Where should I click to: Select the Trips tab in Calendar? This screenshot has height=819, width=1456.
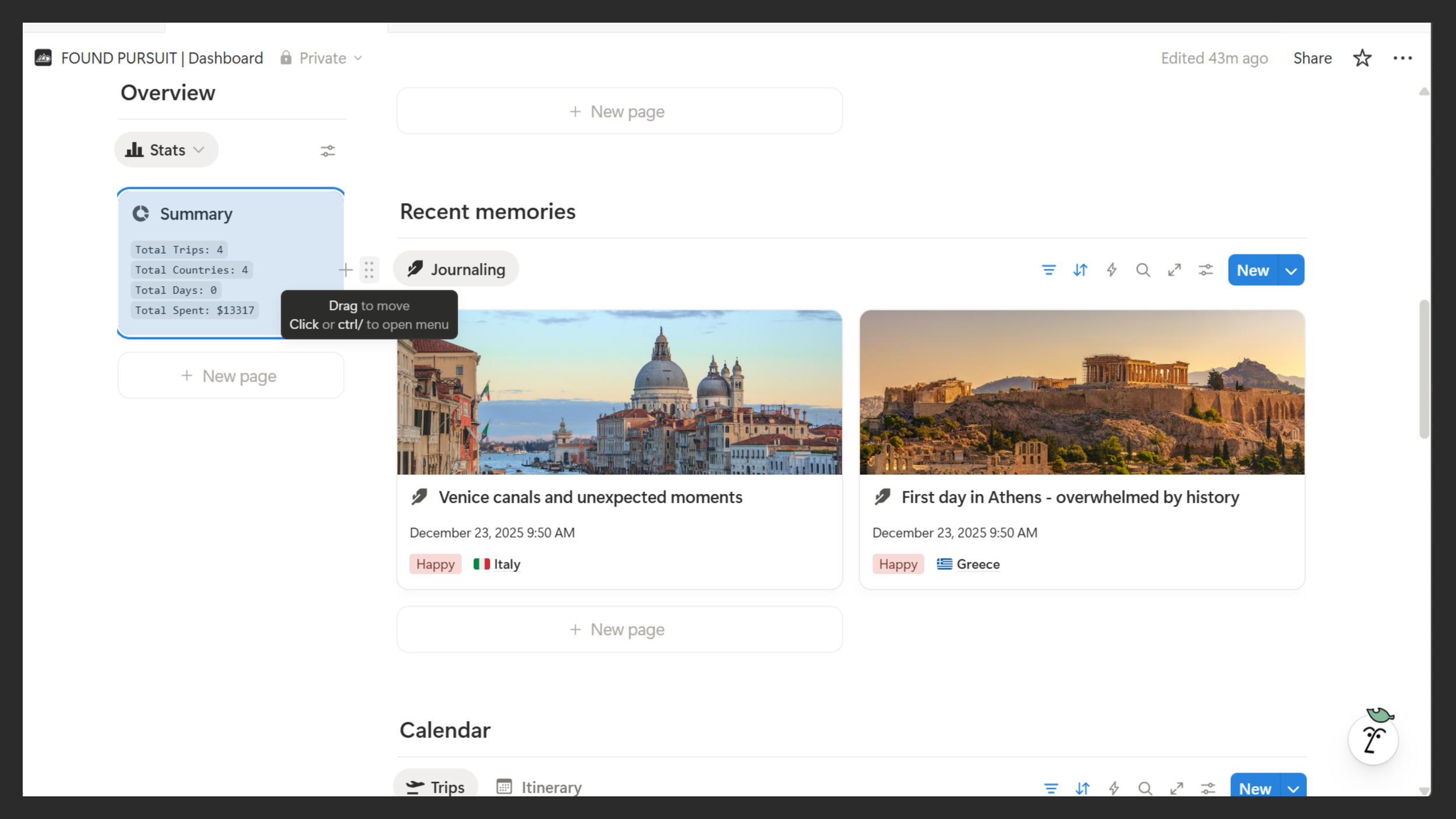[436, 787]
